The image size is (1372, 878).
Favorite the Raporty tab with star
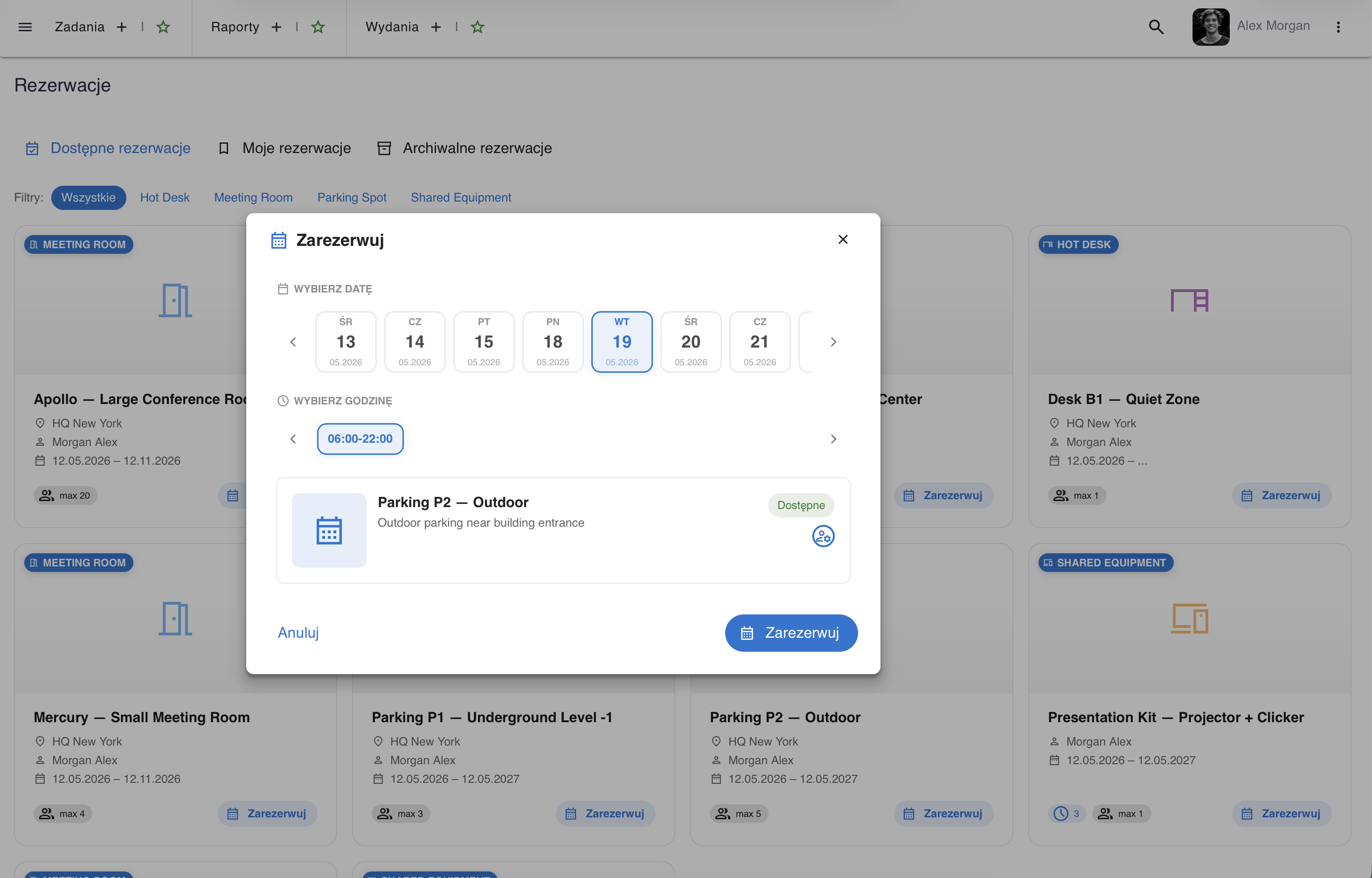(318, 27)
